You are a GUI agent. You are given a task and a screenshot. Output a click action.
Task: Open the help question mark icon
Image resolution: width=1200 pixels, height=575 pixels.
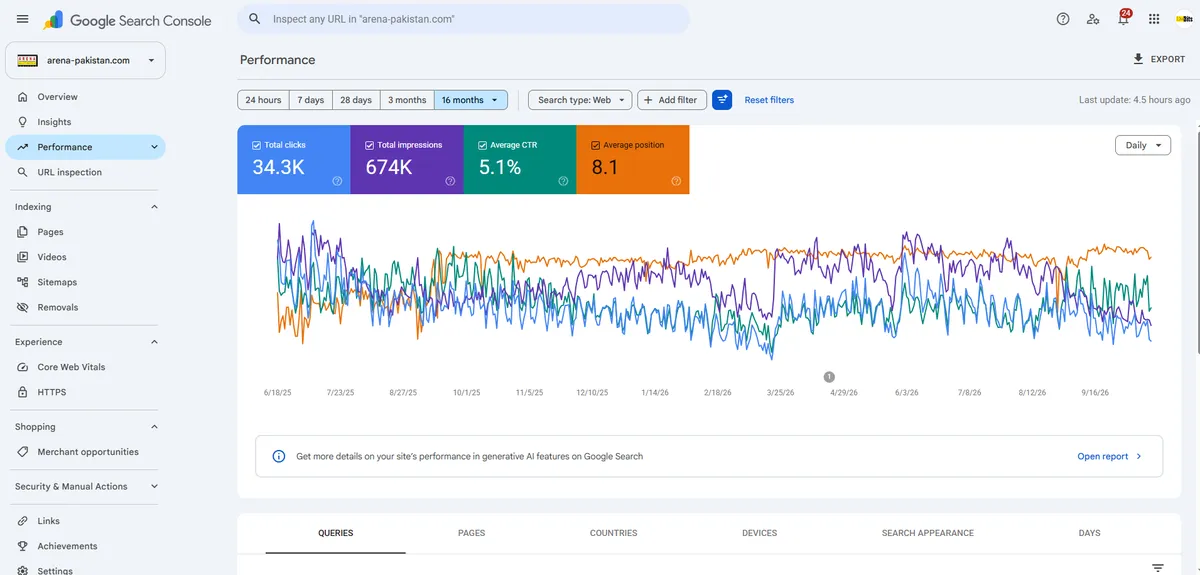1063,19
